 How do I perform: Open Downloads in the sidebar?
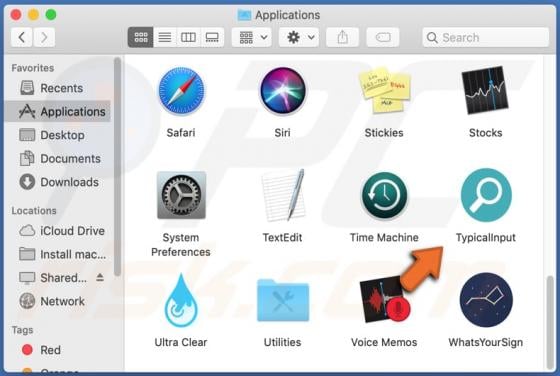[x=57, y=182]
